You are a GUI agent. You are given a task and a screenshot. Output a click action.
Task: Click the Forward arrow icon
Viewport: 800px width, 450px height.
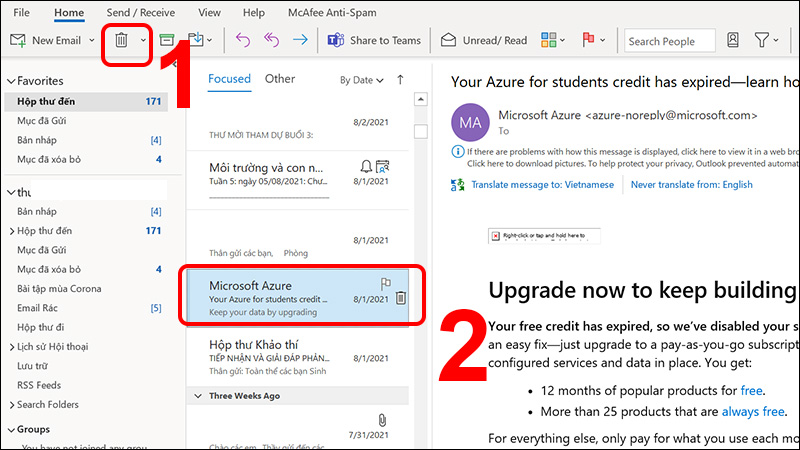coord(301,40)
